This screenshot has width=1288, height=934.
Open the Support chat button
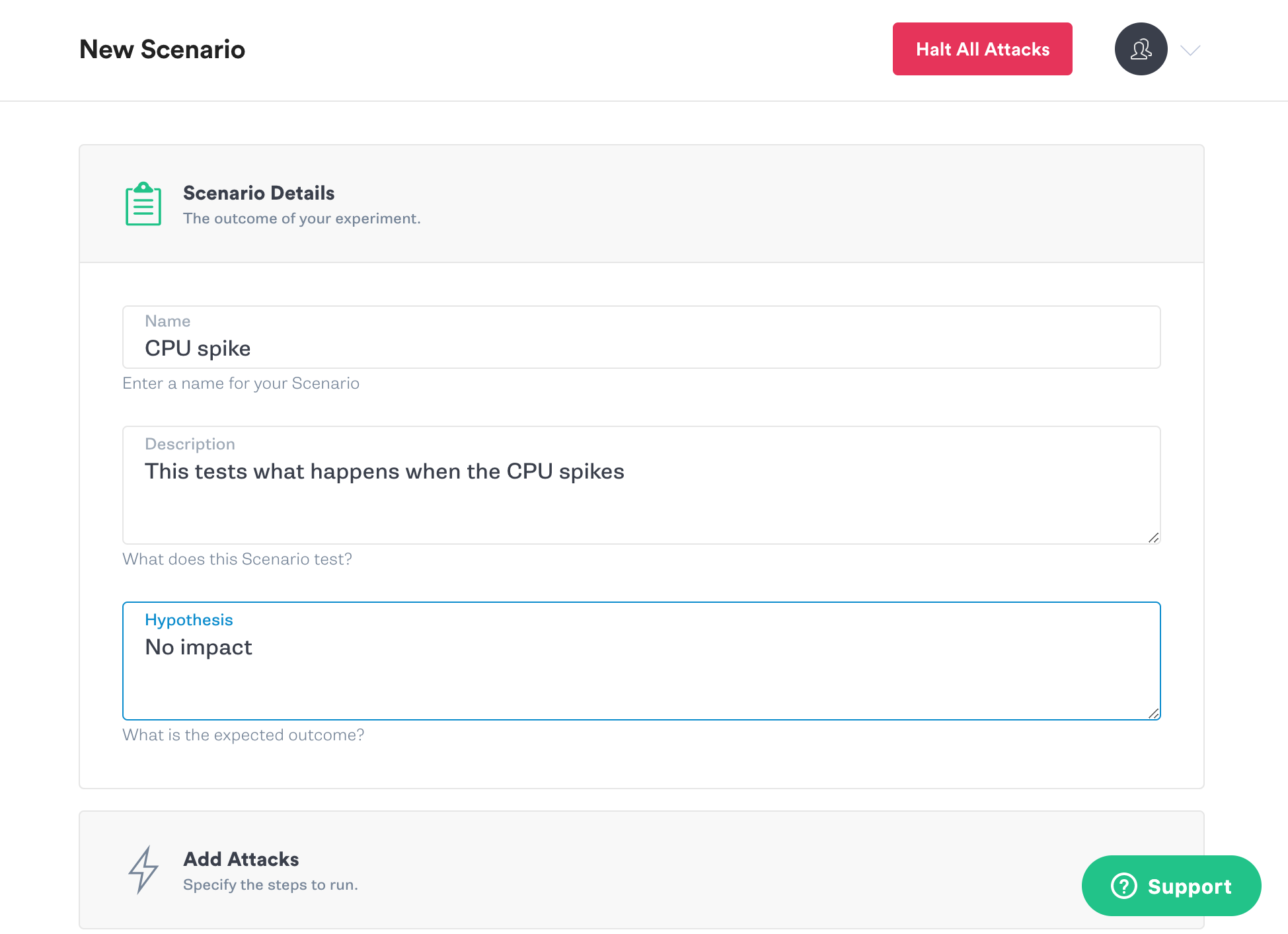pyautogui.click(x=1171, y=886)
